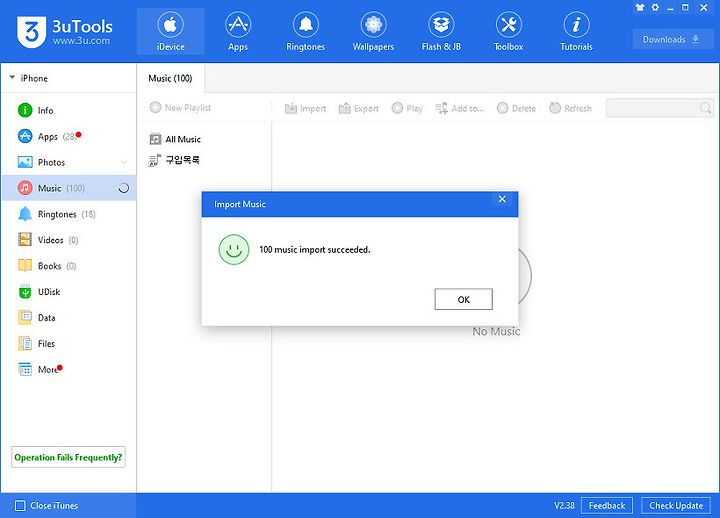Select More in the sidebar
The width and height of the screenshot is (720, 518).
click(69, 369)
